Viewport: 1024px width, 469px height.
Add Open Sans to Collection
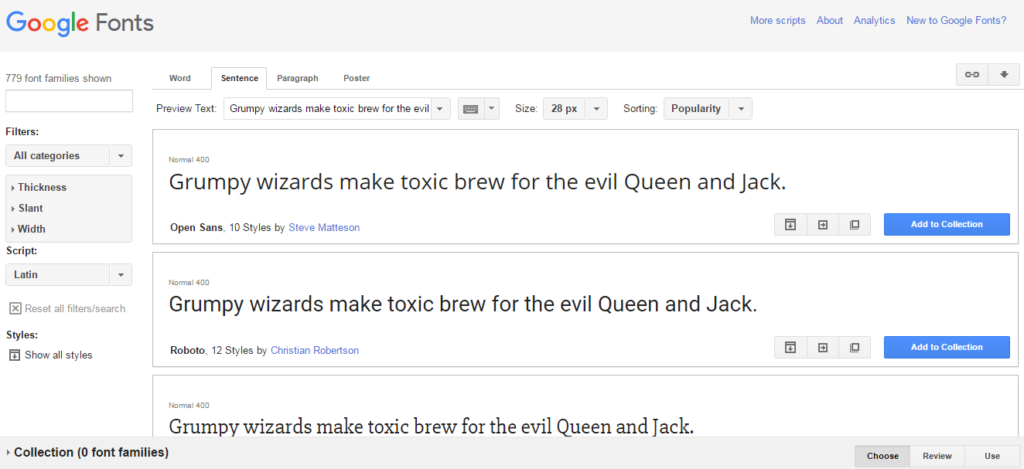[947, 224]
